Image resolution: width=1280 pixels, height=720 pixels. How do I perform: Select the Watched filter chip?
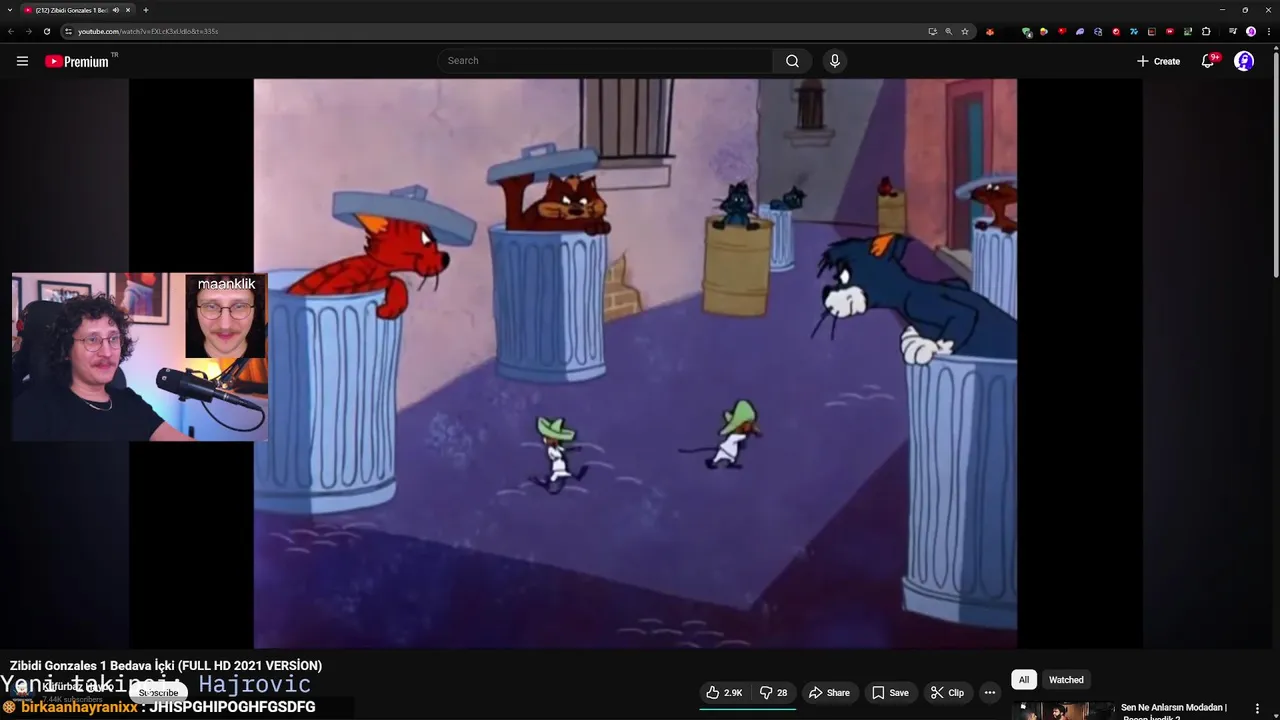(x=1066, y=680)
